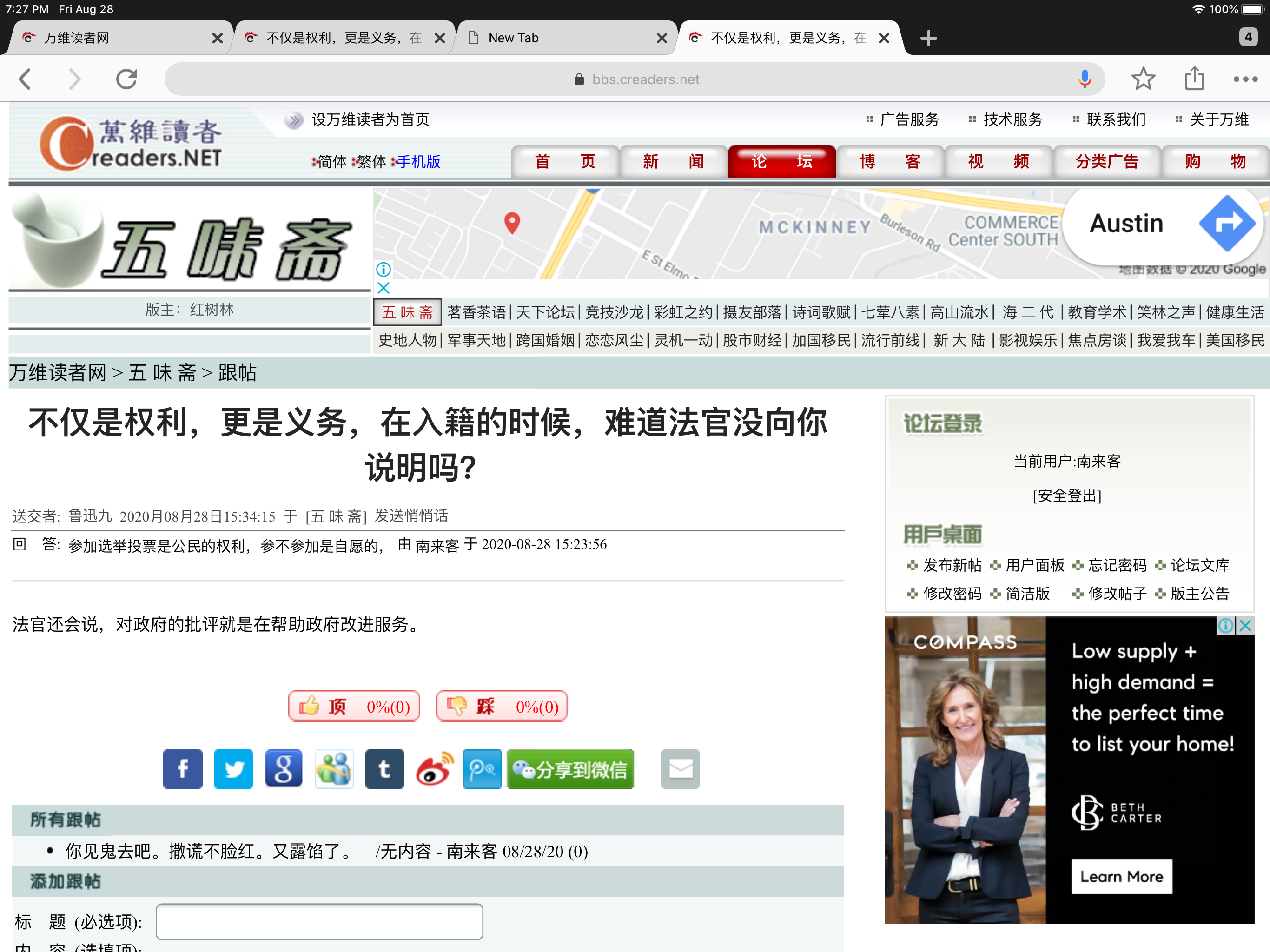The width and height of the screenshot is (1270, 952).
Task: Open the browser share sheet
Action: (x=1195, y=79)
